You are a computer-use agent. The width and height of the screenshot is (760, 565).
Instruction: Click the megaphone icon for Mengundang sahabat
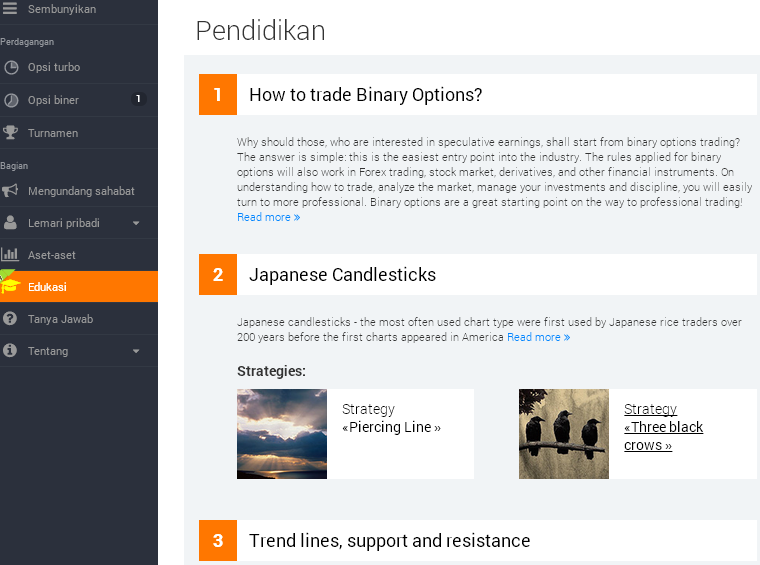coord(10,190)
